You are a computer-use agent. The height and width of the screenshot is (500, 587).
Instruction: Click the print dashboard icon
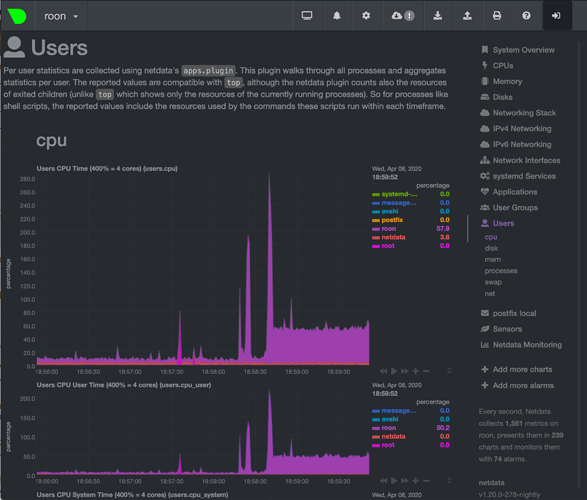pyautogui.click(x=497, y=16)
